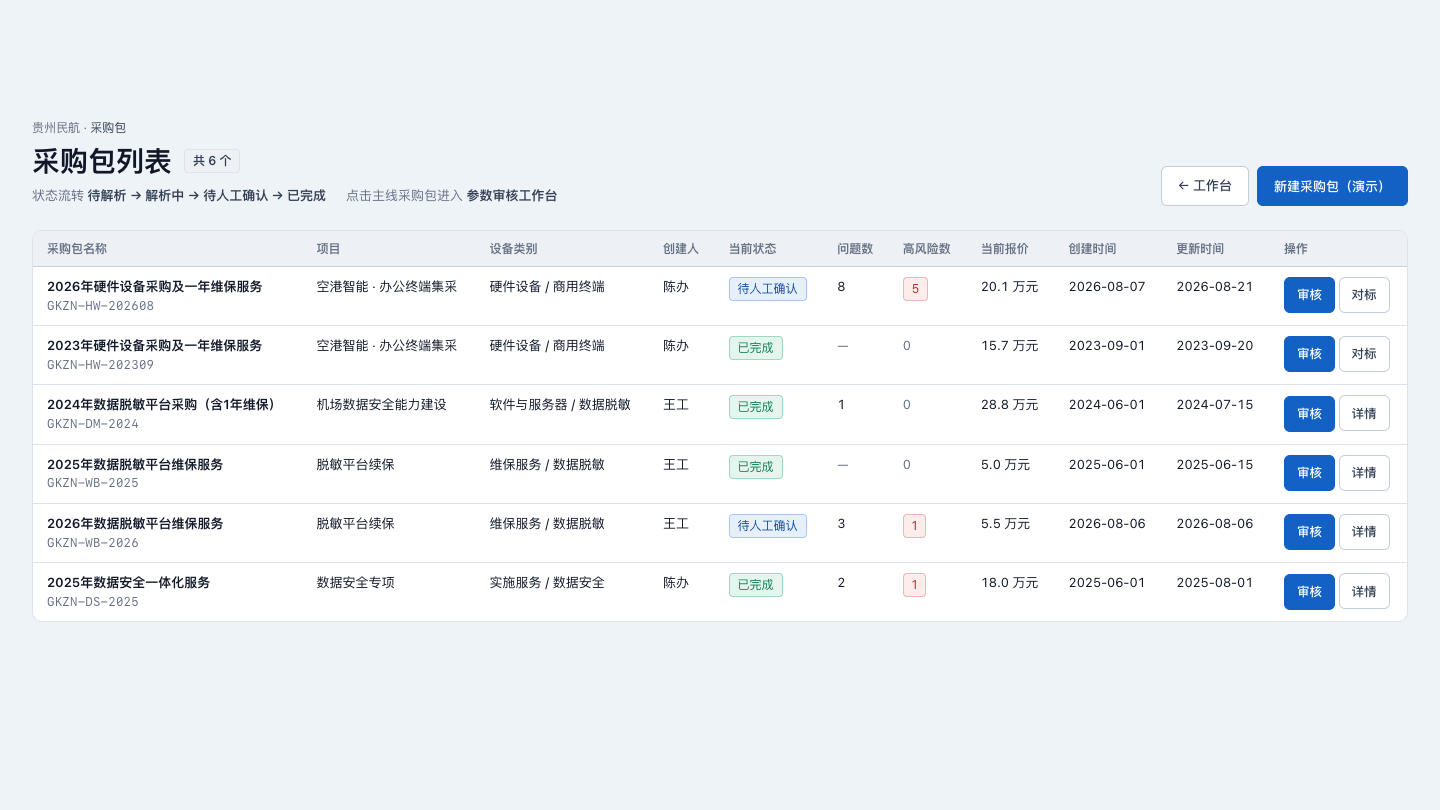The image size is (1440, 810).
Task: Click the quote value 28.8 万元
Action: (1010, 405)
